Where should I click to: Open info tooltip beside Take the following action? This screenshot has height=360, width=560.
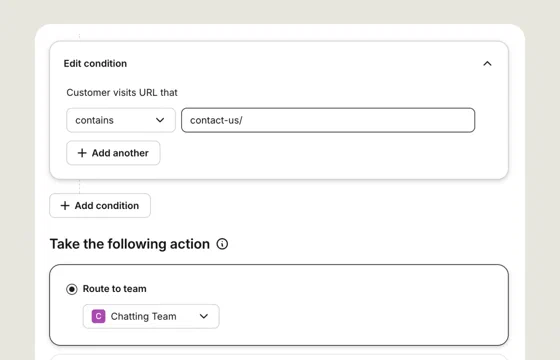pos(222,244)
